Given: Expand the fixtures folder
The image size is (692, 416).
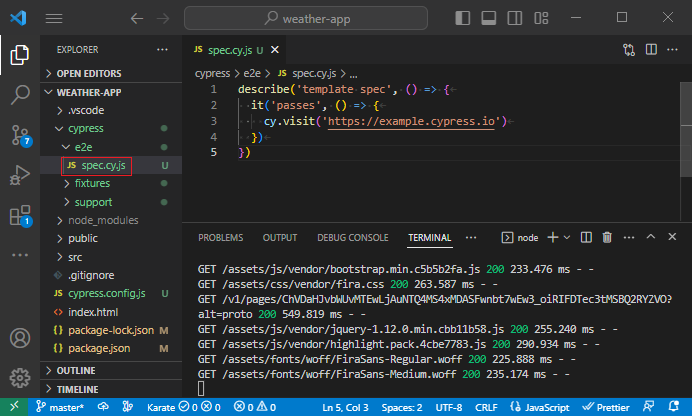Looking at the screenshot, I should tap(111, 183).
